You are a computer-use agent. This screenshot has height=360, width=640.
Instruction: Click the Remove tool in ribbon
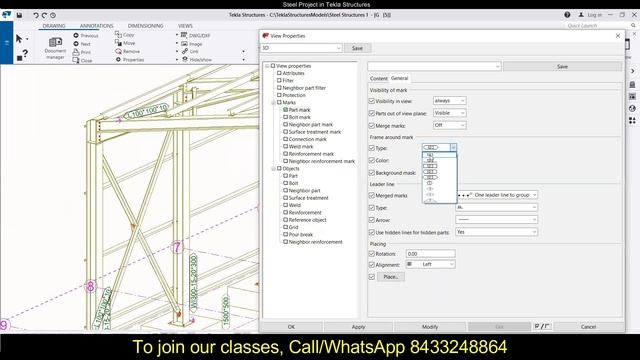coord(127,51)
